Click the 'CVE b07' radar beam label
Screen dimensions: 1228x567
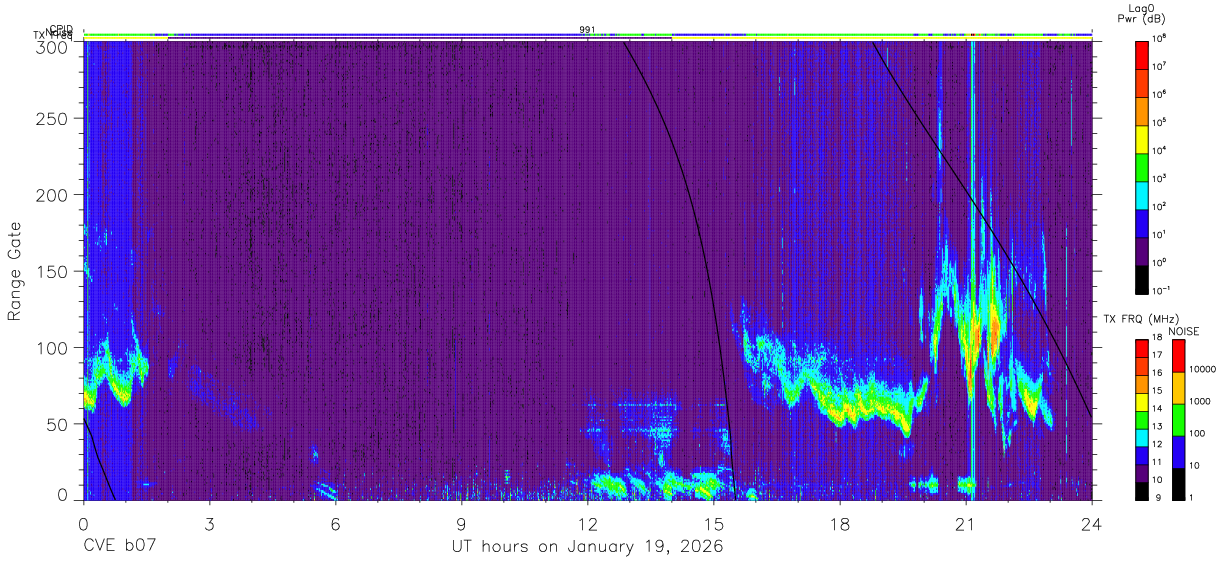[120, 547]
